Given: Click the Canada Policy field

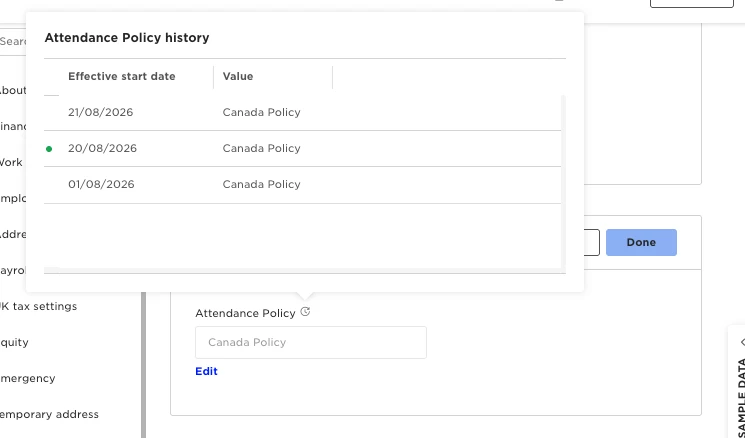Looking at the screenshot, I should [x=311, y=342].
